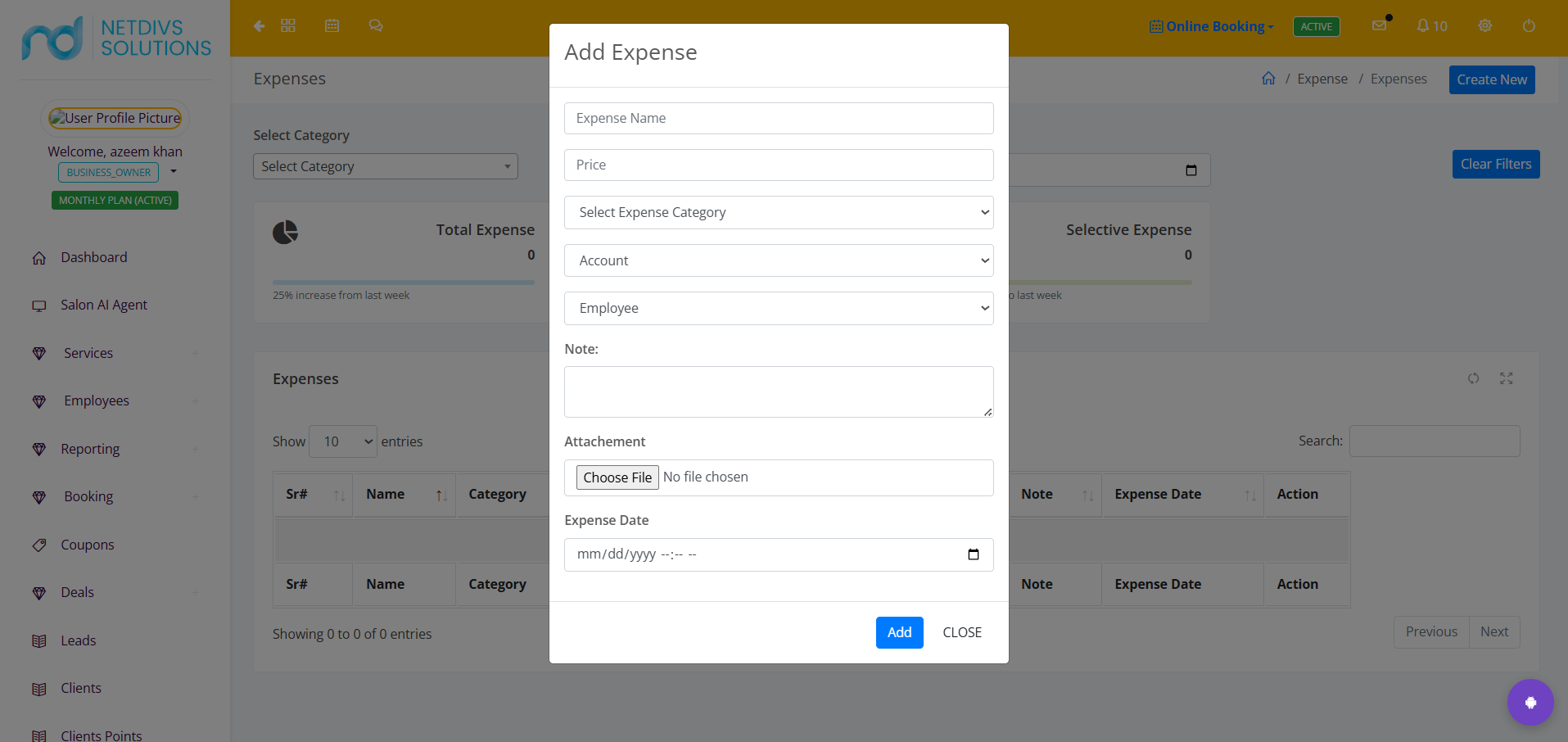Click the Previous pagination button

pyautogui.click(x=1431, y=631)
